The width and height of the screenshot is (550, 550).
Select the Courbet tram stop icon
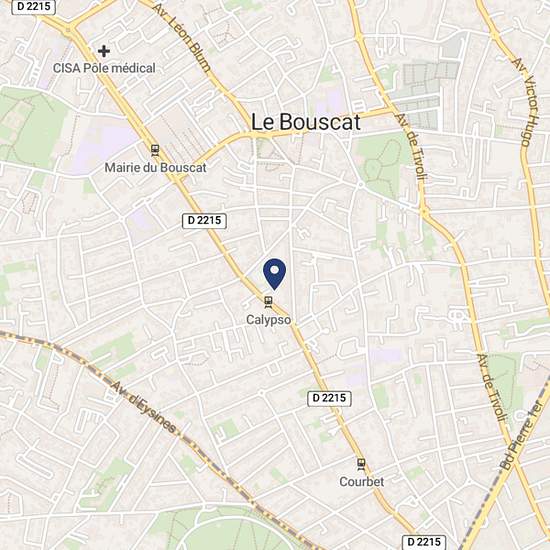[x=361, y=464]
